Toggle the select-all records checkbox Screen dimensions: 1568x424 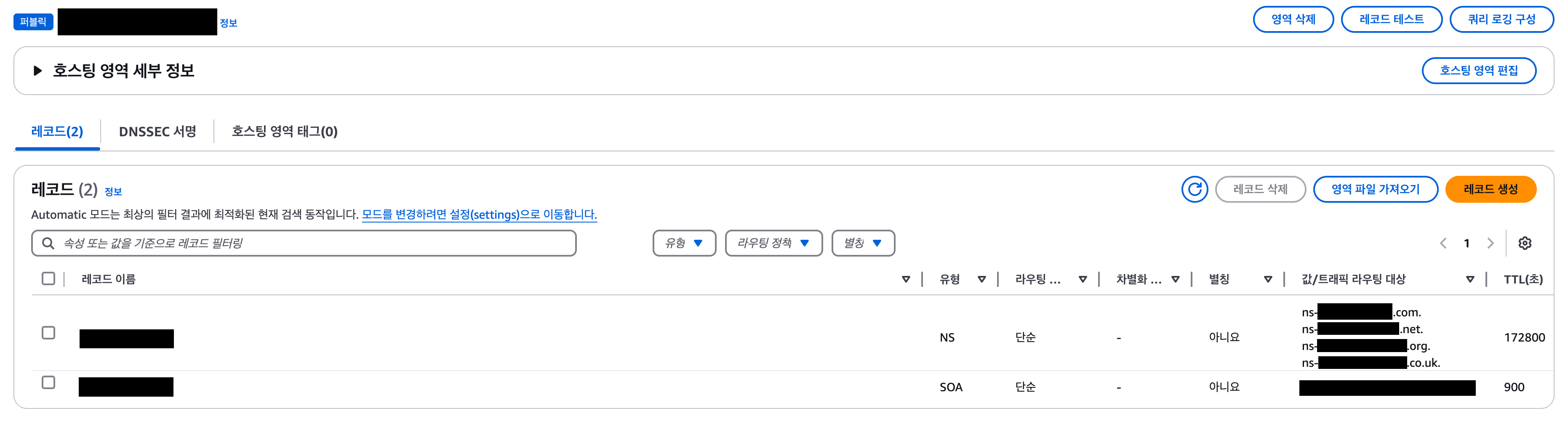click(x=49, y=278)
